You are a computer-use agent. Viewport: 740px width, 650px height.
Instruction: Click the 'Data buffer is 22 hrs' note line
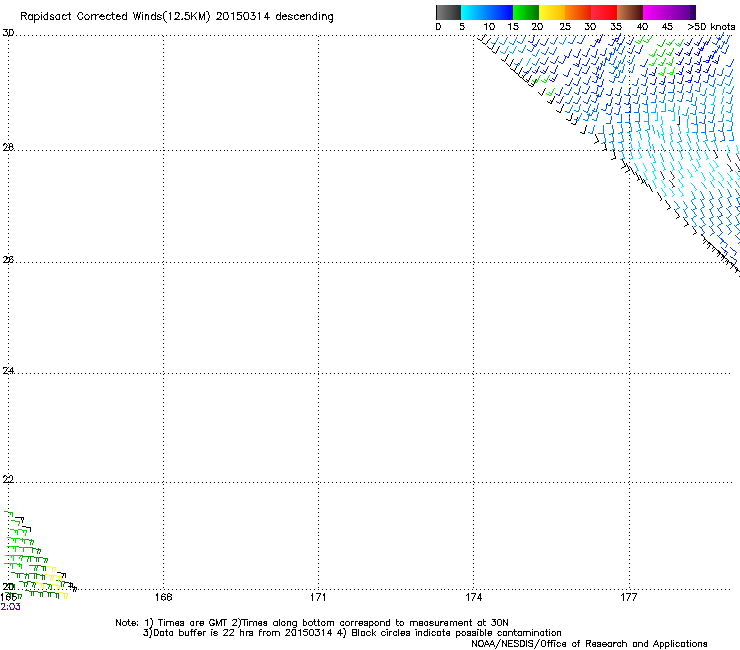pyautogui.click(x=352, y=633)
